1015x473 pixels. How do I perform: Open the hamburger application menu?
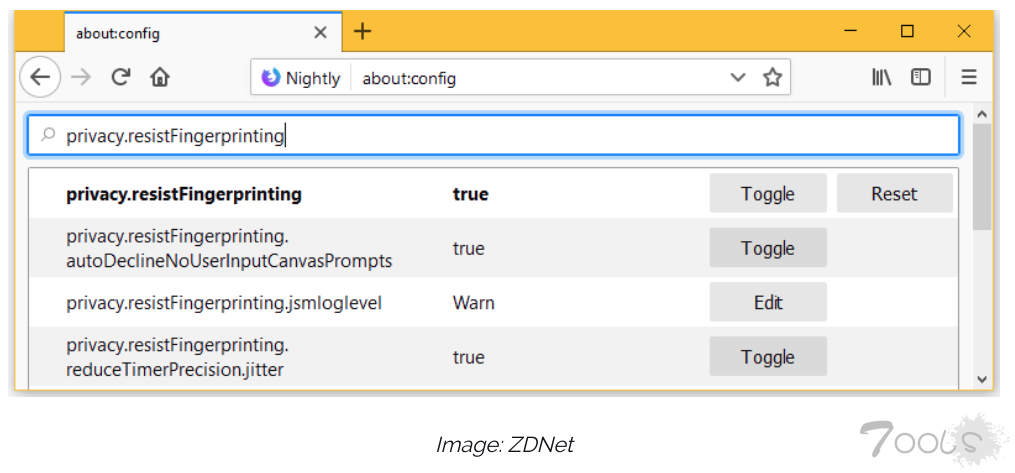pyautogui.click(x=968, y=77)
